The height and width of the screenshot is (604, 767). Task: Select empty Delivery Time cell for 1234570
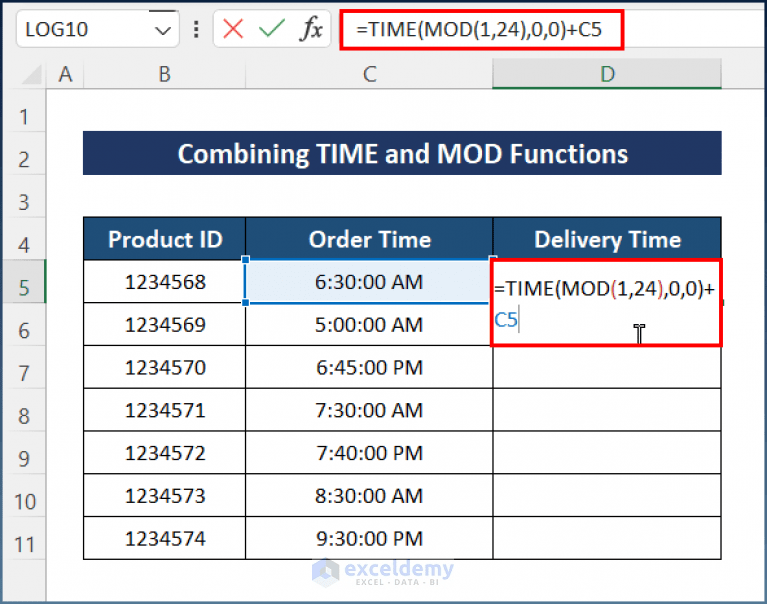pyautogui.click(x=607, y=367)
